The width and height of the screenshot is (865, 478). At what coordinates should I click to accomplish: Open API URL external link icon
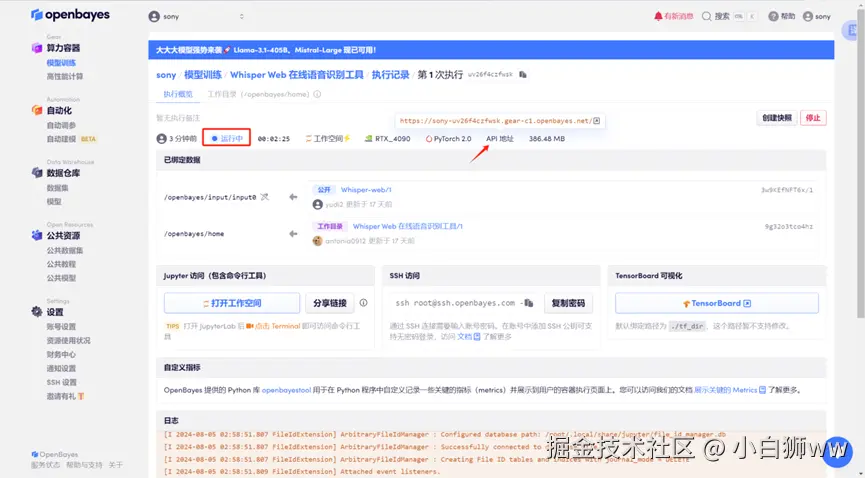pyautogui.click(x=596, y=121)
